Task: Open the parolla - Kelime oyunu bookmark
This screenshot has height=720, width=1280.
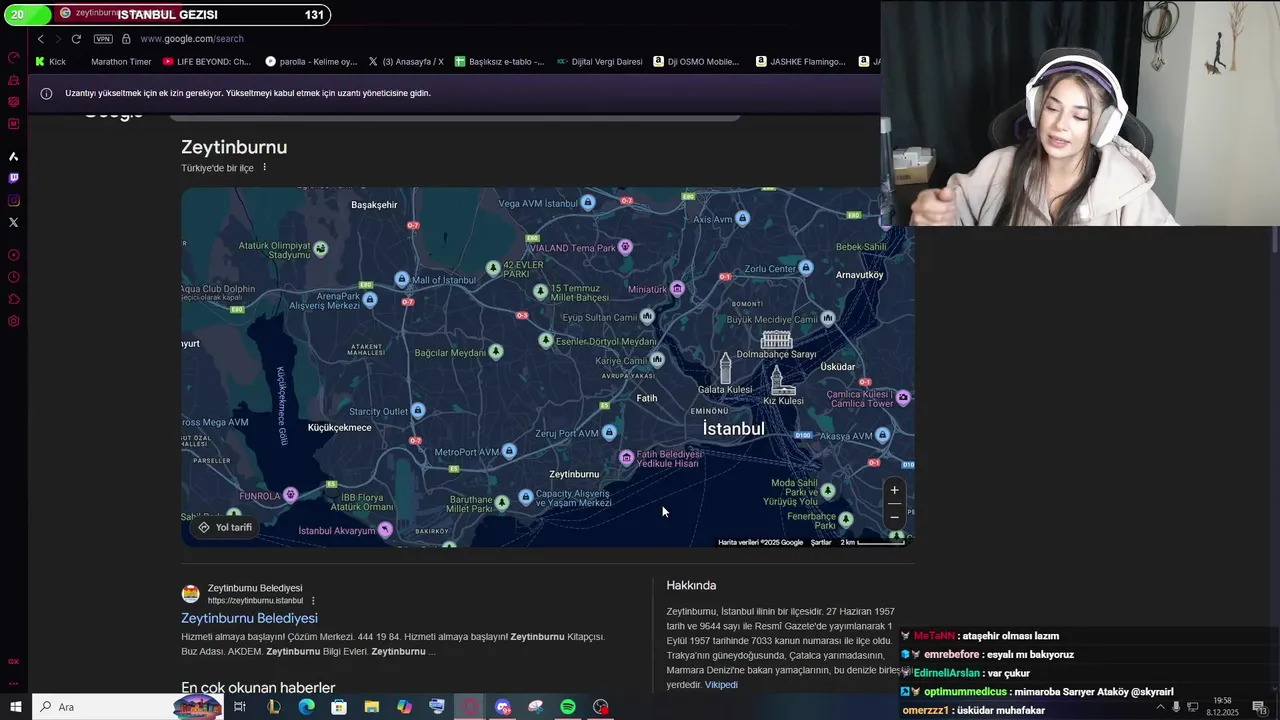Action: pos(311,62)
